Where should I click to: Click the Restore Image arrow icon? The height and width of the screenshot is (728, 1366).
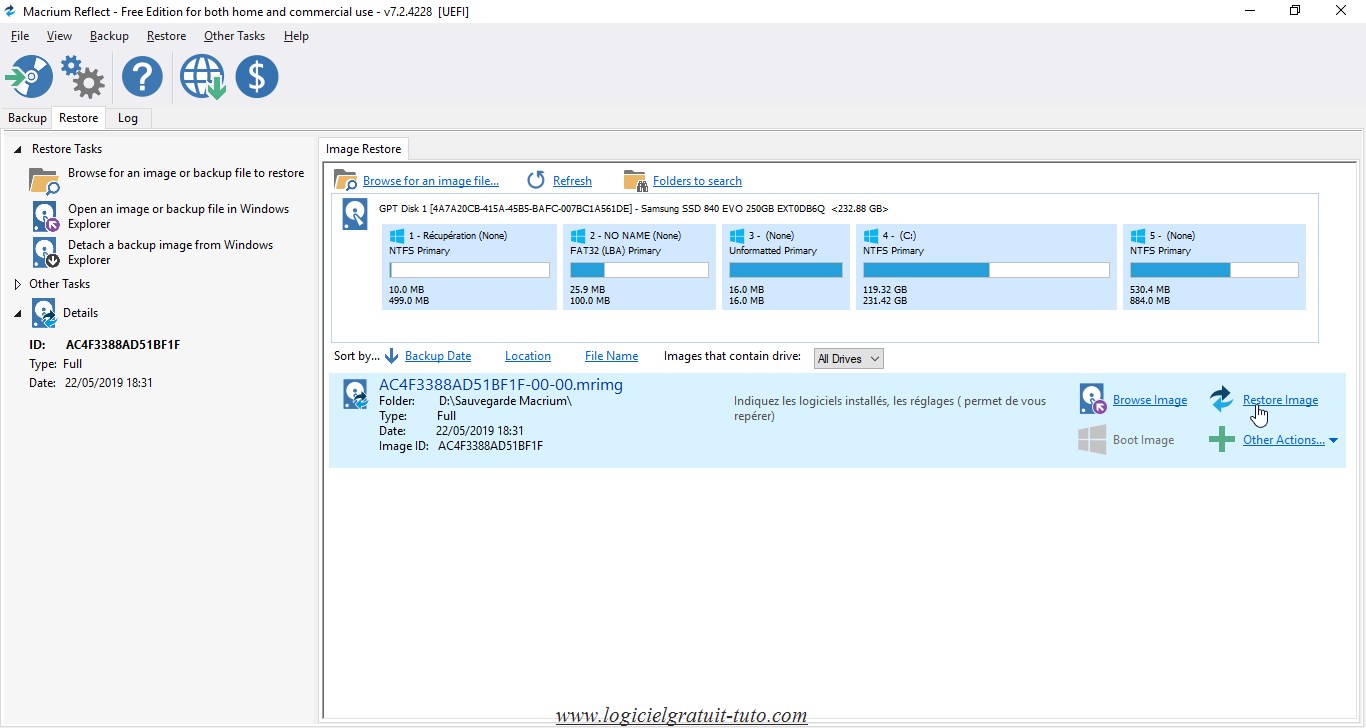click(1221, 399)
